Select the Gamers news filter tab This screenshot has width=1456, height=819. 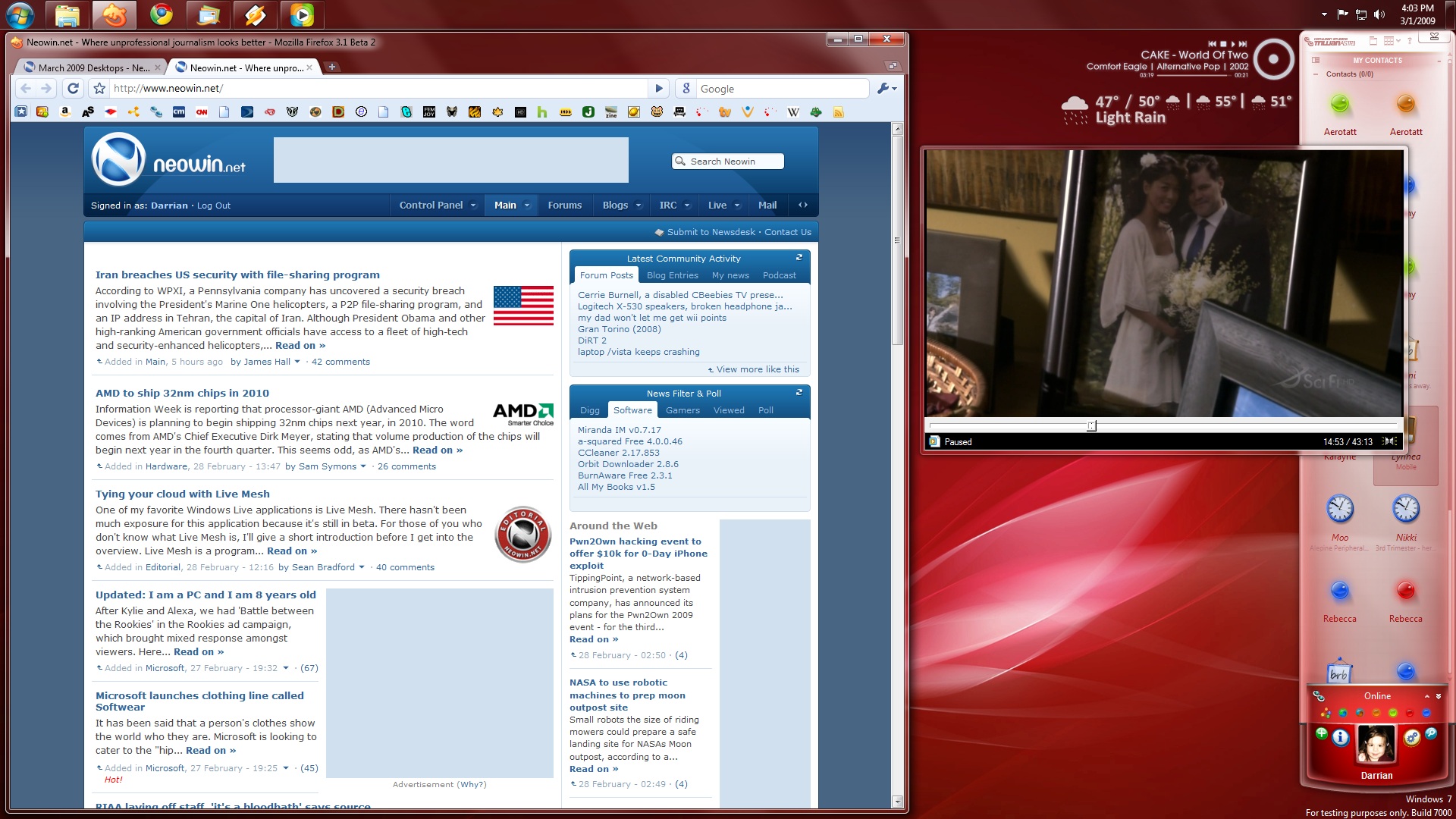[x=682, y=410]
